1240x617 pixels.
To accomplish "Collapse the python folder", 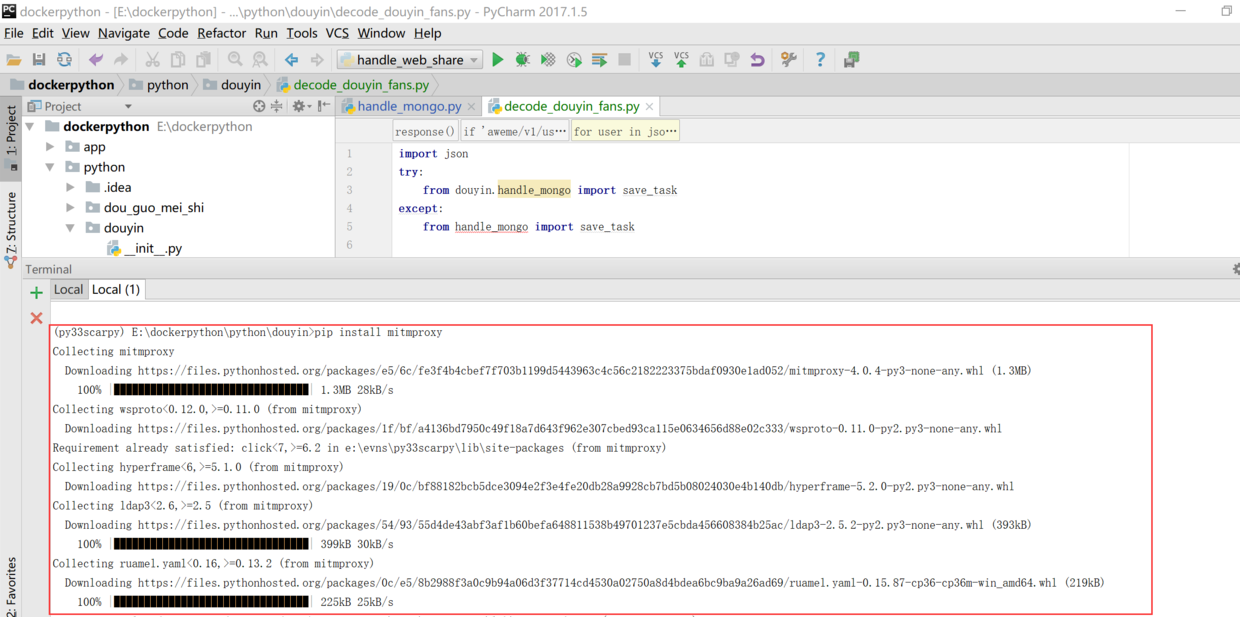I will [x=50, y=167].
